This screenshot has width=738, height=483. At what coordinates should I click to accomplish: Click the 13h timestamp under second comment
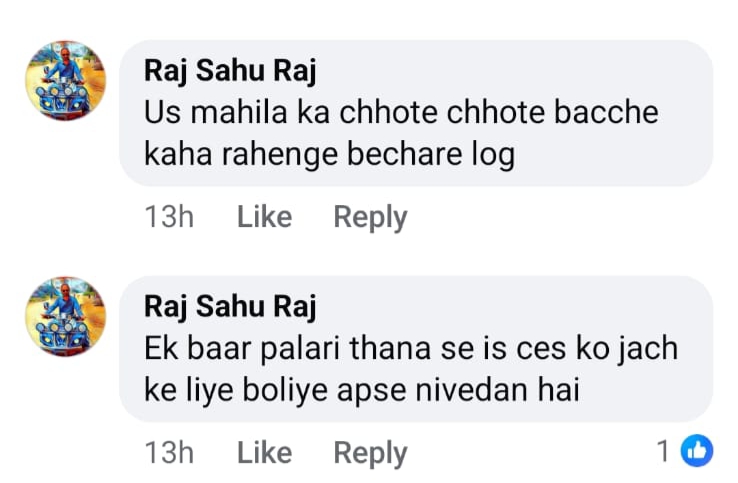[169, 453]
